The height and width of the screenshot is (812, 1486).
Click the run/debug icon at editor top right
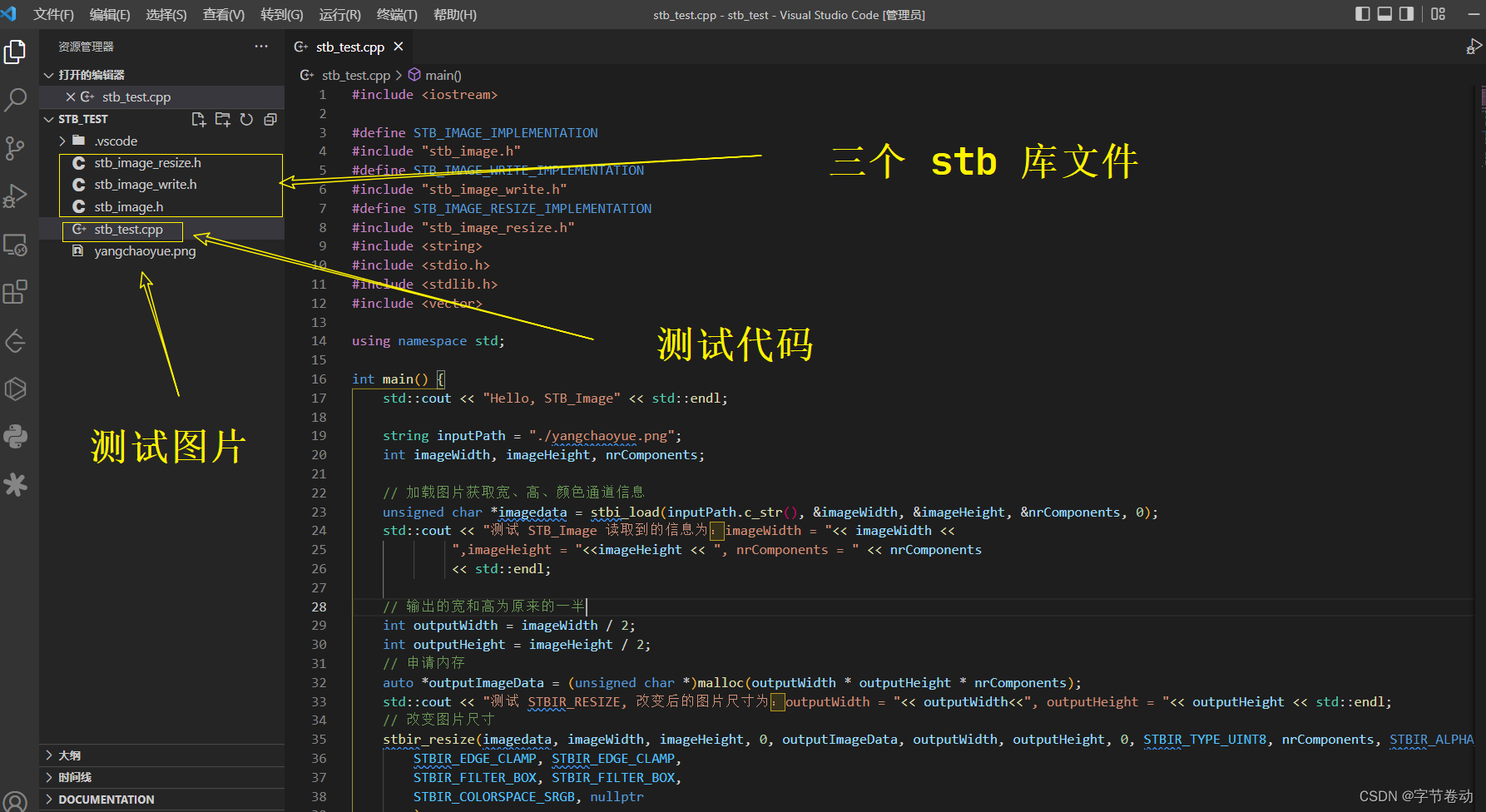tap(1474, 47)
